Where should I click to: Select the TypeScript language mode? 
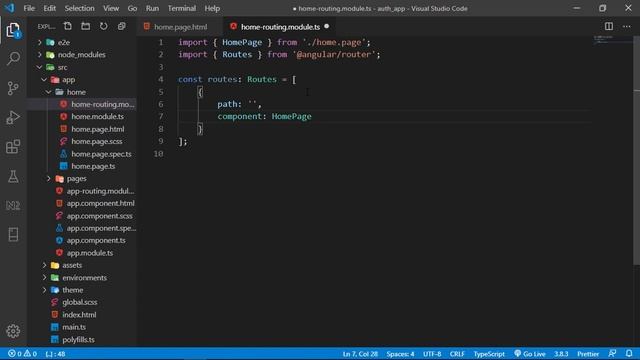coord(489,354)
